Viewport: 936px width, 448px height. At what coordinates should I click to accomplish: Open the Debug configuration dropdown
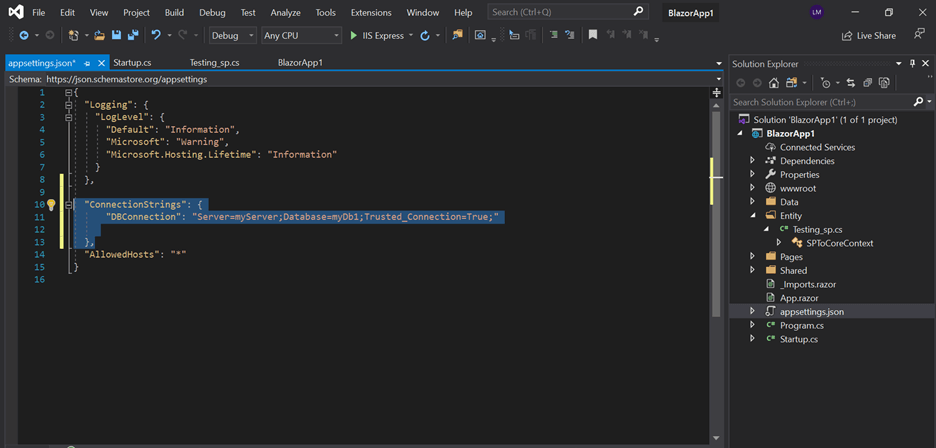(x=232, y=35)
